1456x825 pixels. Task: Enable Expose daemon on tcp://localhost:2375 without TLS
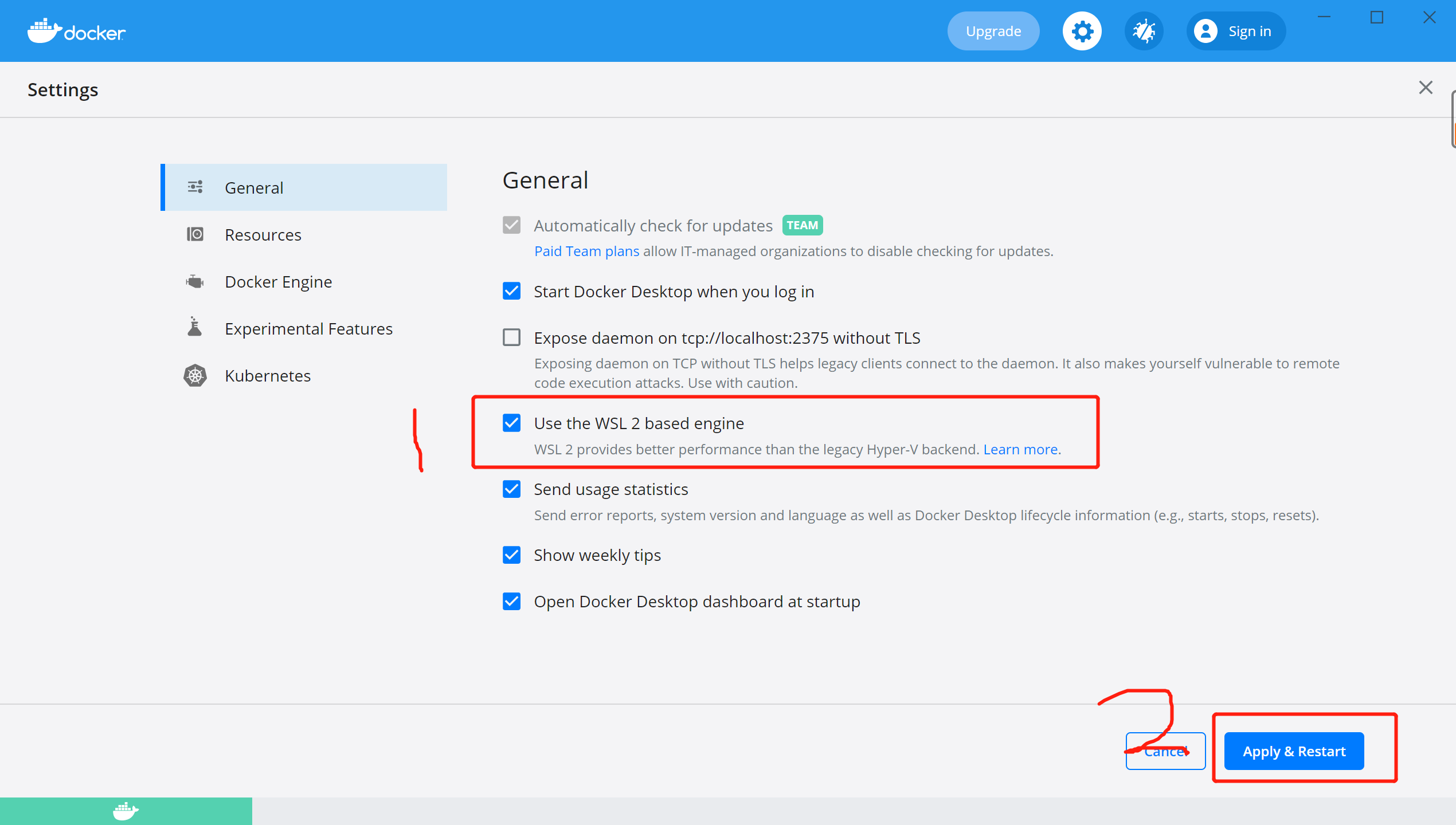511,337
